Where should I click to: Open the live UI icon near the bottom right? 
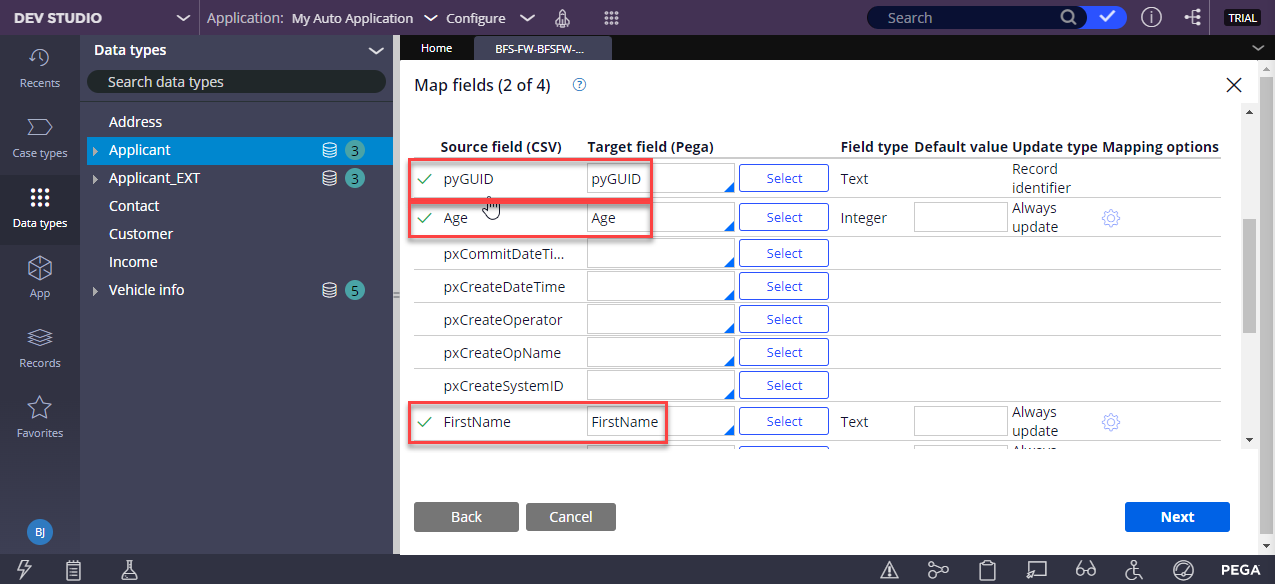[1036, 570]
